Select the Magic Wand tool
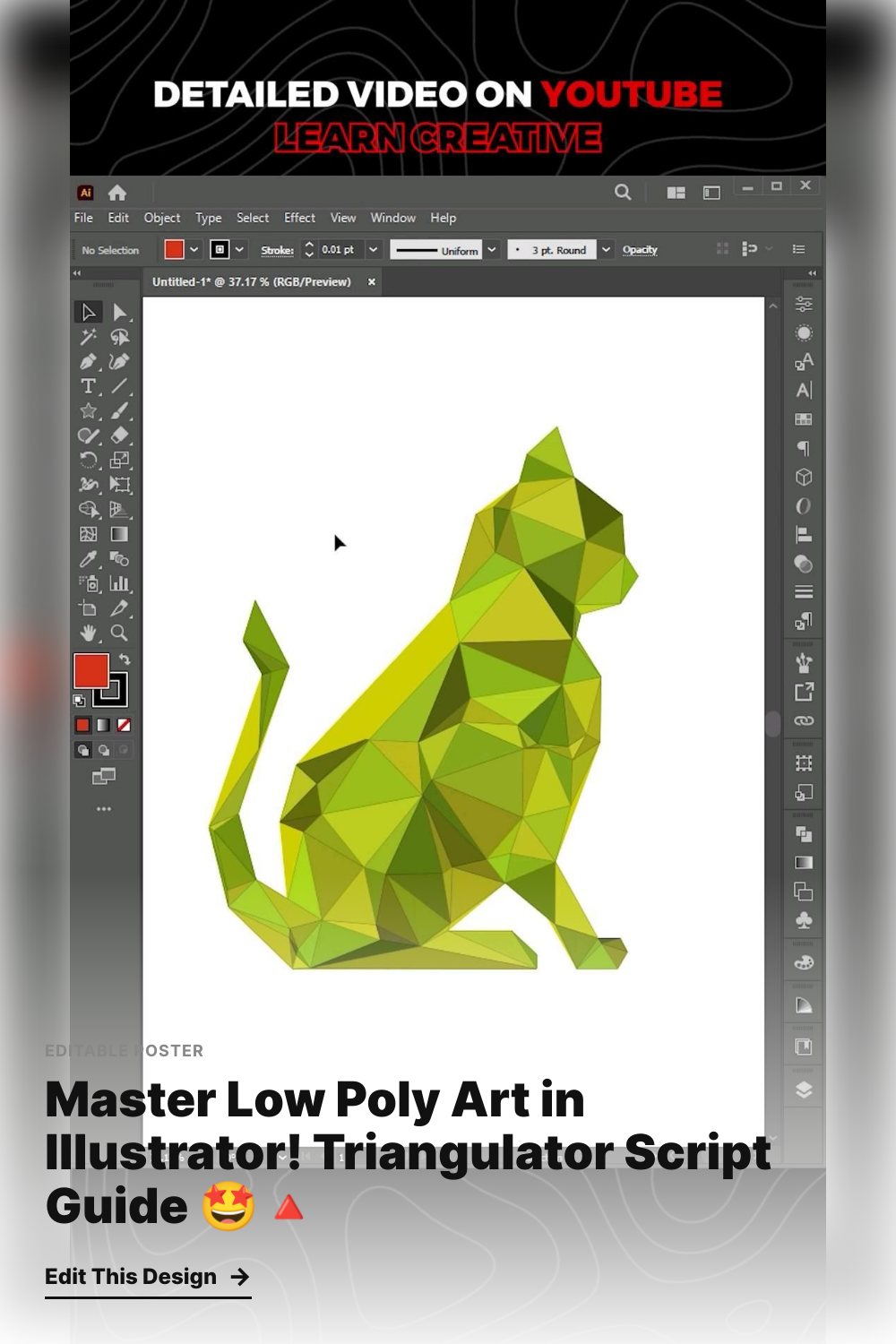The image size is (896, 1344). [x=88, y=337]
